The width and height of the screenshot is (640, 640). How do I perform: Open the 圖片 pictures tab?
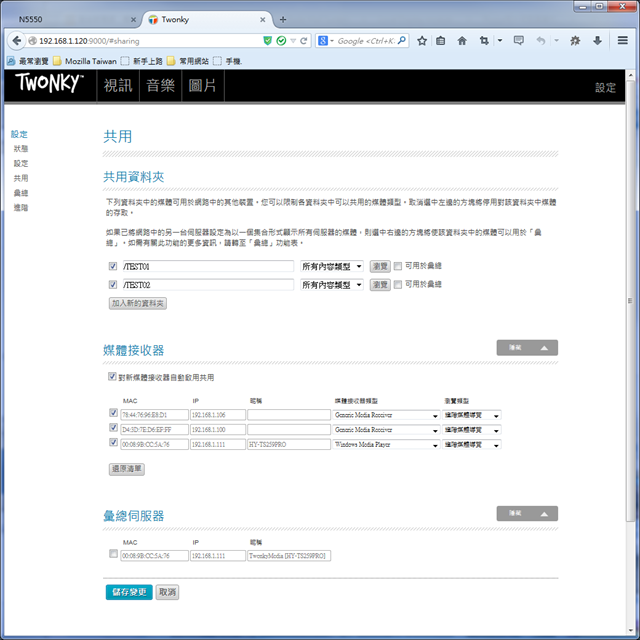pos(202,85)
